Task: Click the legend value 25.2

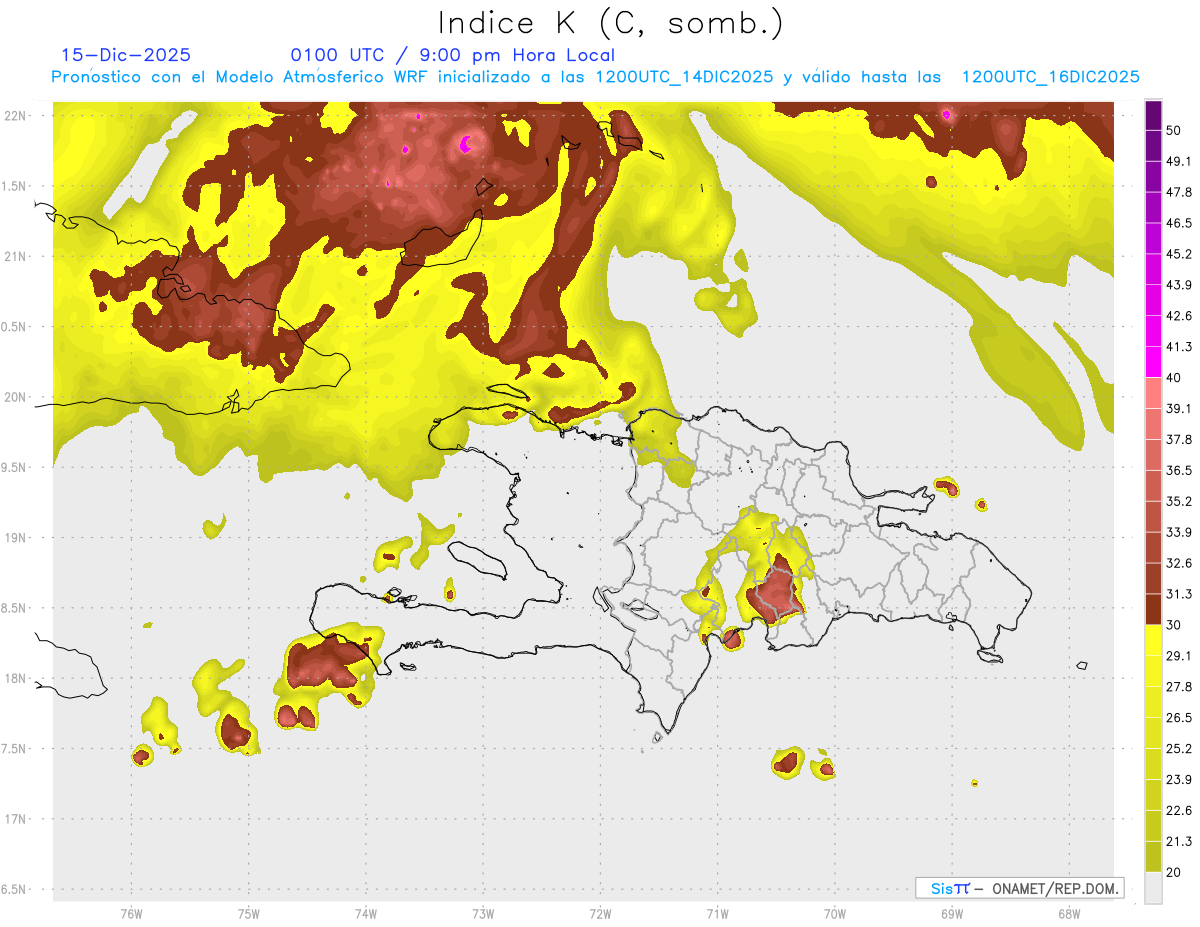Action: click(1179, 749)
